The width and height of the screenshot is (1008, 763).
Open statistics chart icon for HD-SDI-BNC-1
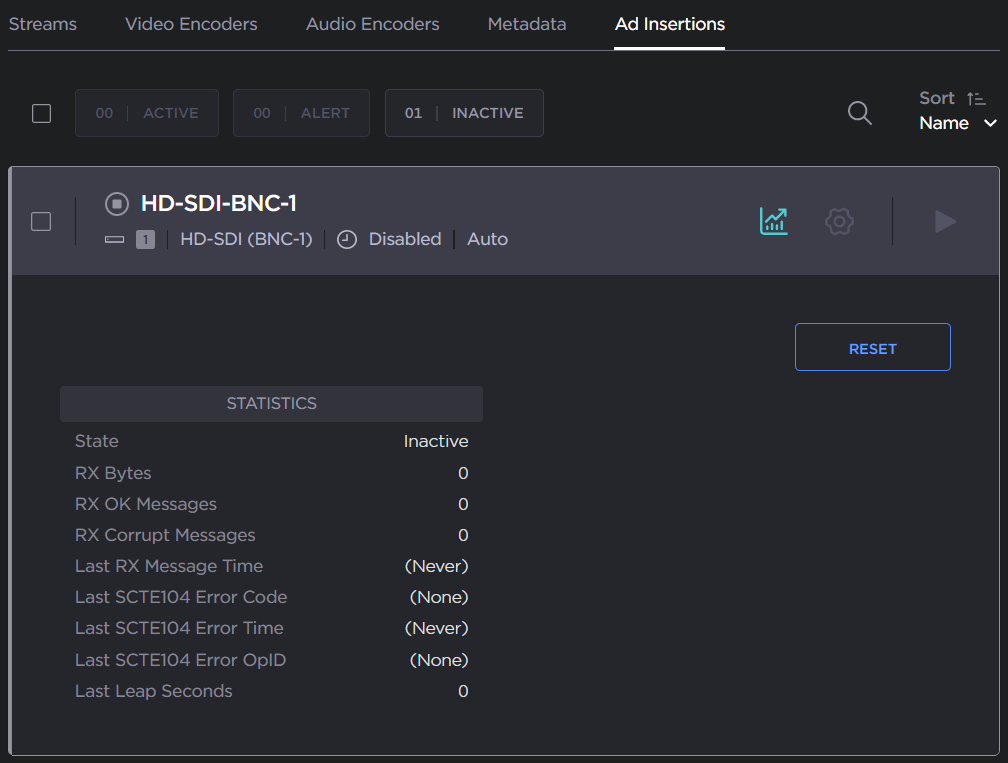[x=773, y=221]
